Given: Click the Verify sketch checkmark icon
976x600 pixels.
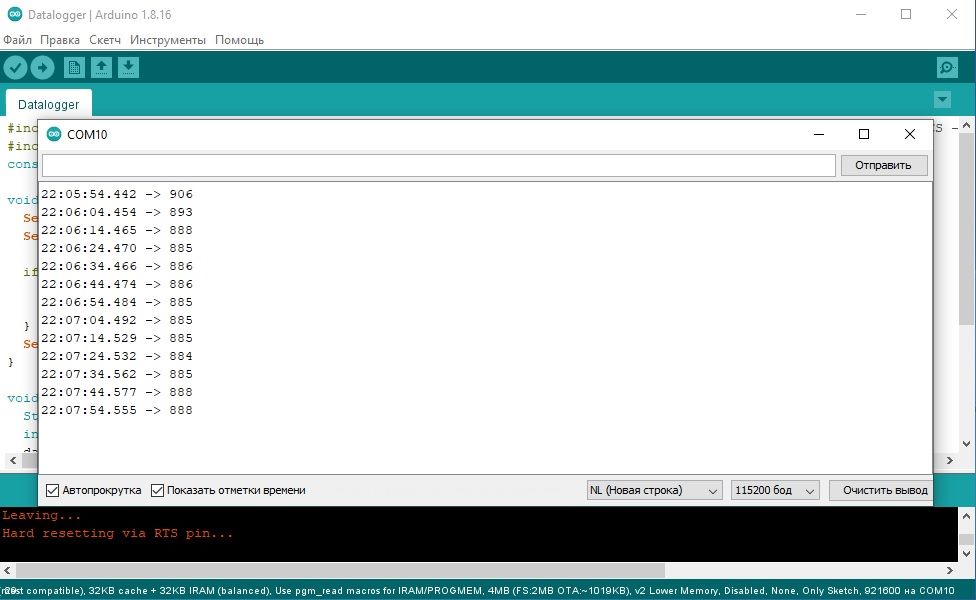Looking at the screenshot, I should 15,67.
